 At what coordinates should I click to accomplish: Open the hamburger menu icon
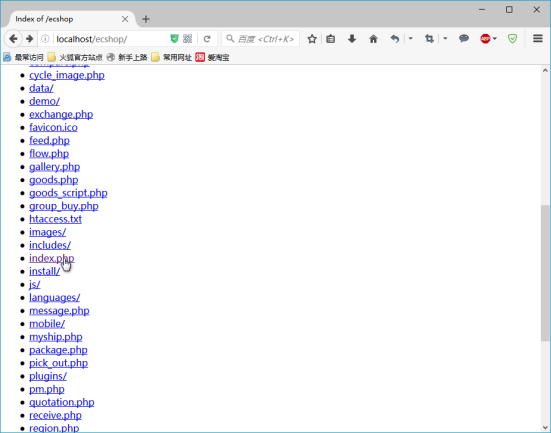tap(538, 38)
